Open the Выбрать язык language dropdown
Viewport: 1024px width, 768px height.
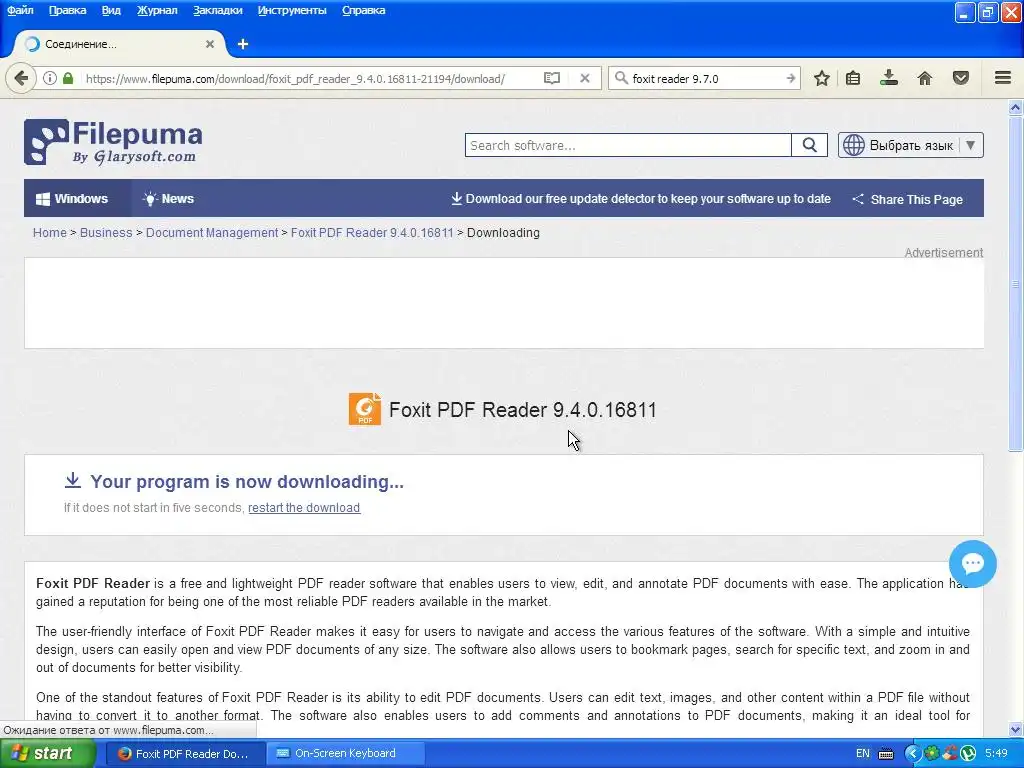click(x=910, y=145)
